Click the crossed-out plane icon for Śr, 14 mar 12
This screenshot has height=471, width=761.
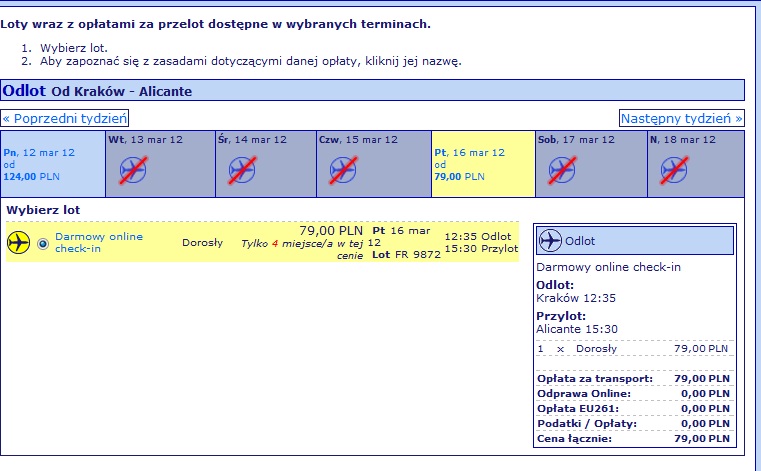[x=242, y=170]
